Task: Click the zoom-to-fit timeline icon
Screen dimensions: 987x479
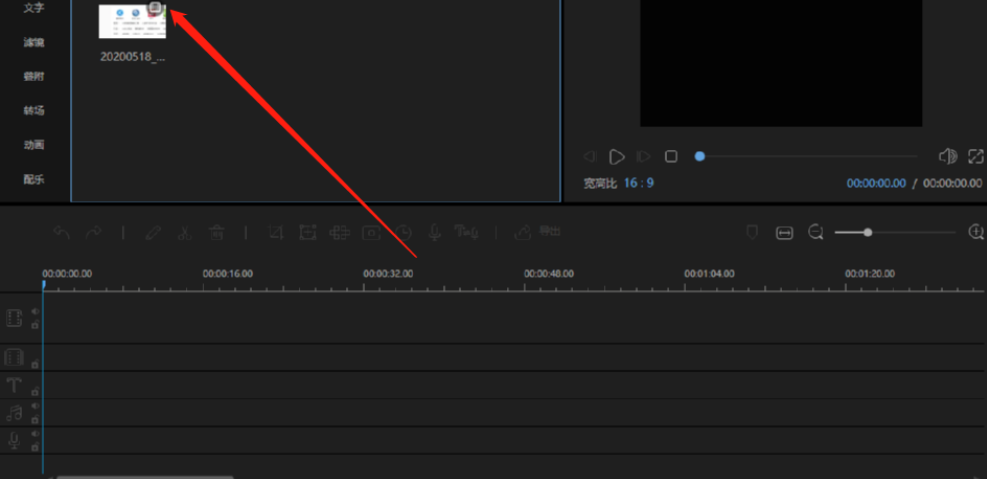Action: (x=784, y=233)
